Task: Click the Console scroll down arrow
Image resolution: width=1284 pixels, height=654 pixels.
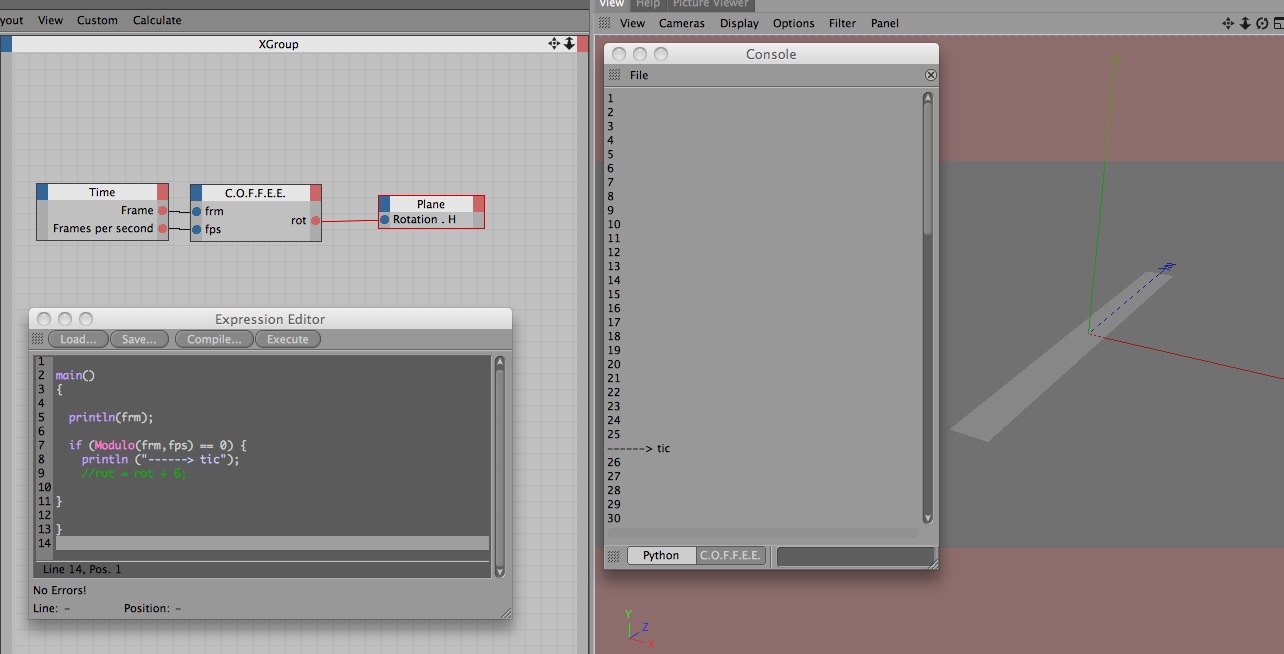Action: point(927,517)
